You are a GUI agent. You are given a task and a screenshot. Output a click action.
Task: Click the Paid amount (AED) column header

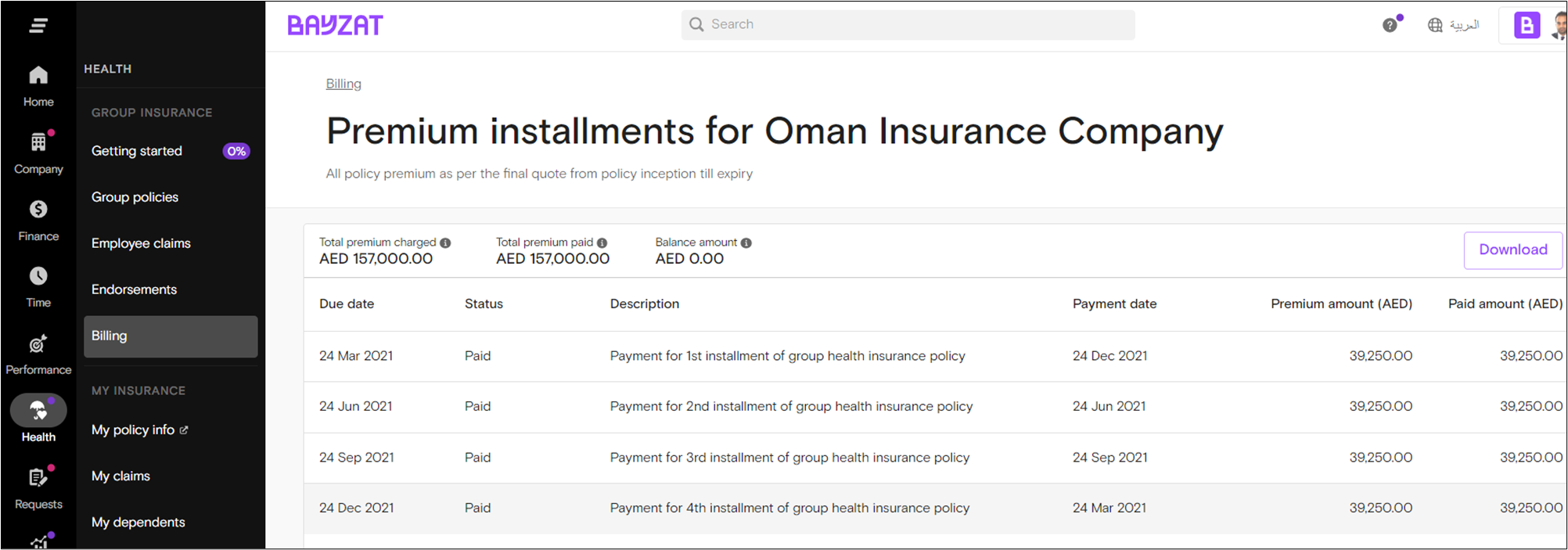tap(1505, 304)
